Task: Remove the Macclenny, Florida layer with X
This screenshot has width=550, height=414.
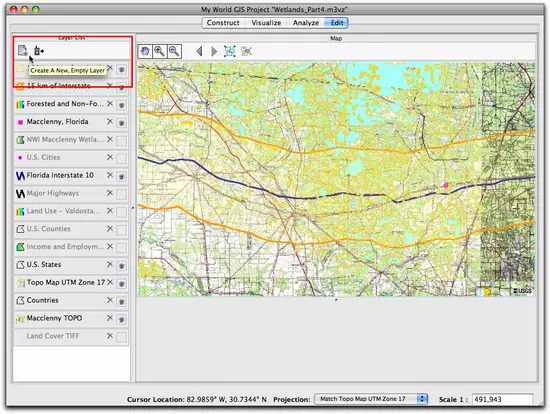Action: [110, 121]
